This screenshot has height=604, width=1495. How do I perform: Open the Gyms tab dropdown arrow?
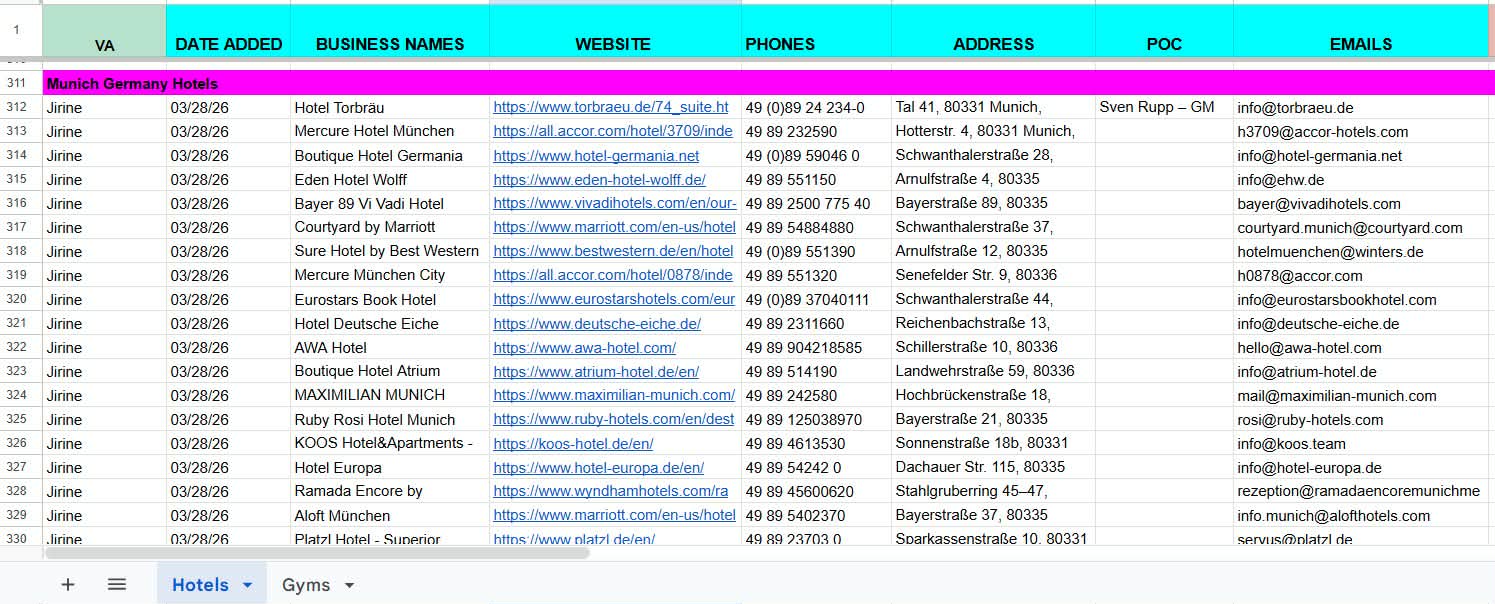349,585
